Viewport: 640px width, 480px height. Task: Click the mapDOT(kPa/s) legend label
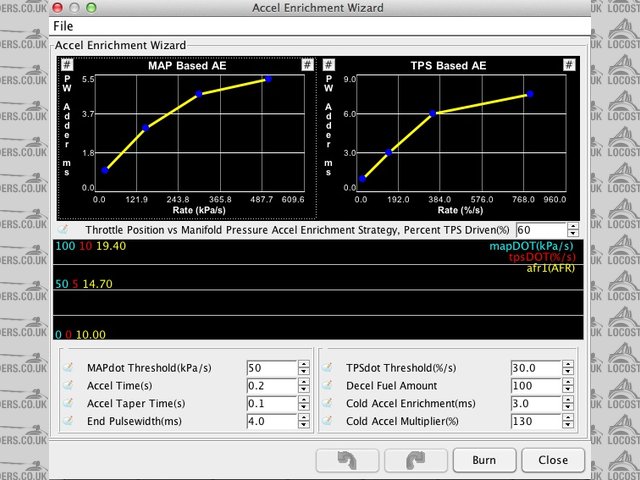click(531, 246)
